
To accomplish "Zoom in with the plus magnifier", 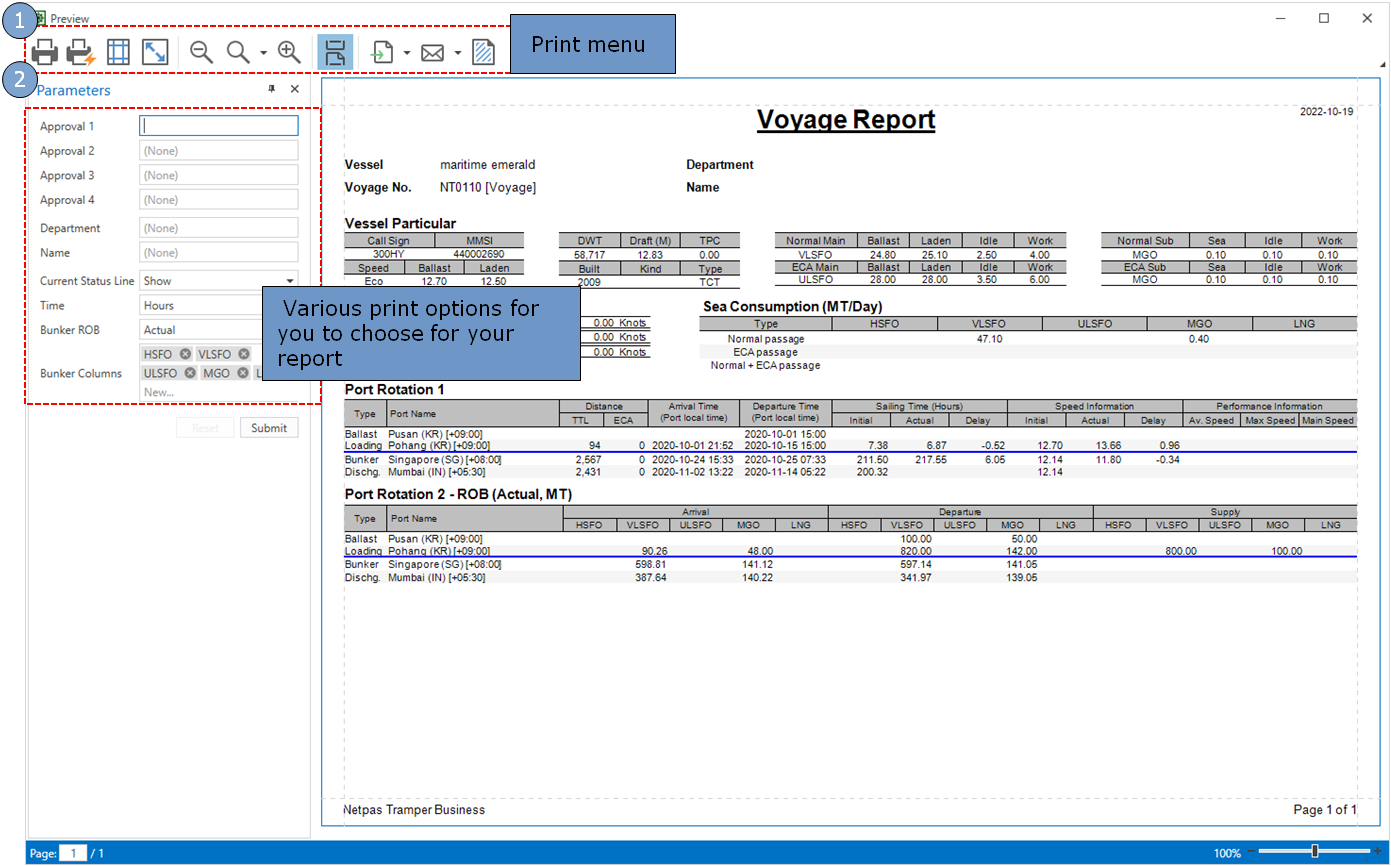I will click(289, 53).
